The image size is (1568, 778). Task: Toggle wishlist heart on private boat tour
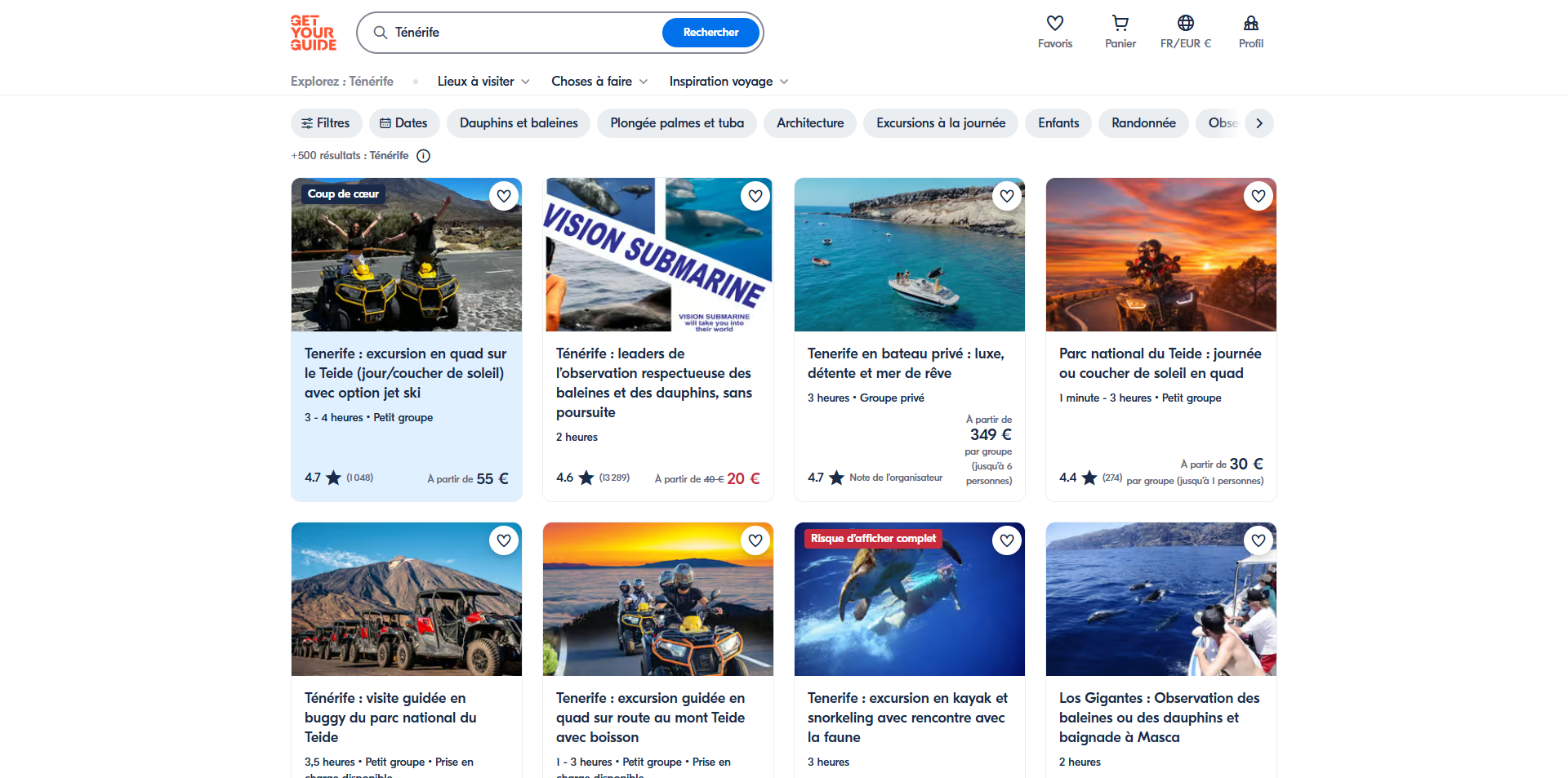tap(1007, 196)
